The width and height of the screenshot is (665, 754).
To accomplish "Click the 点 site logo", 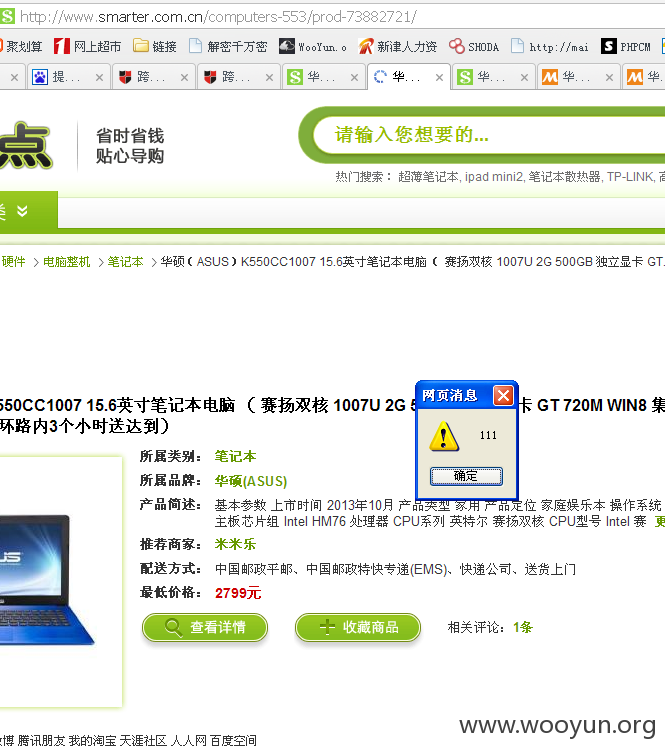I will coord(25,146).
